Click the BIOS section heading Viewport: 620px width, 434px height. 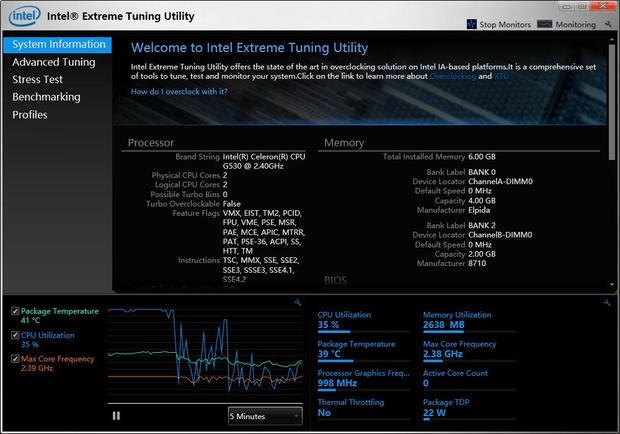tap(335, 280)
